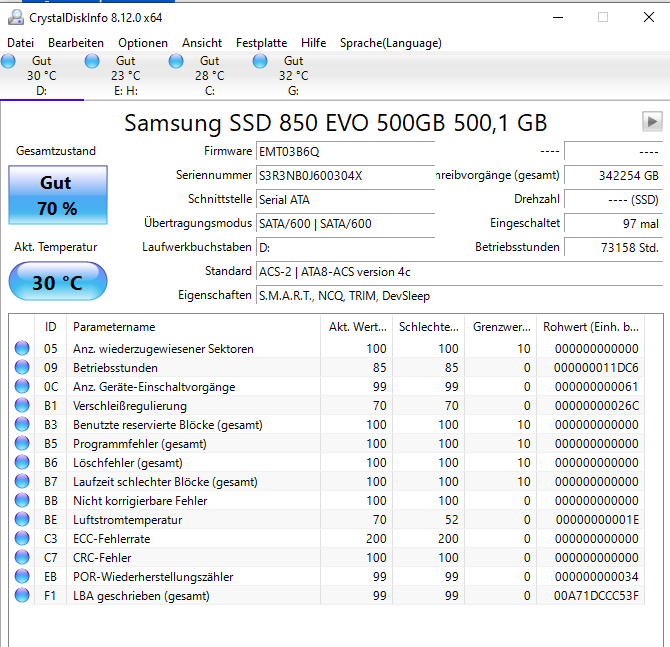Click status orb of attribute C7 row

coord(22,557)
